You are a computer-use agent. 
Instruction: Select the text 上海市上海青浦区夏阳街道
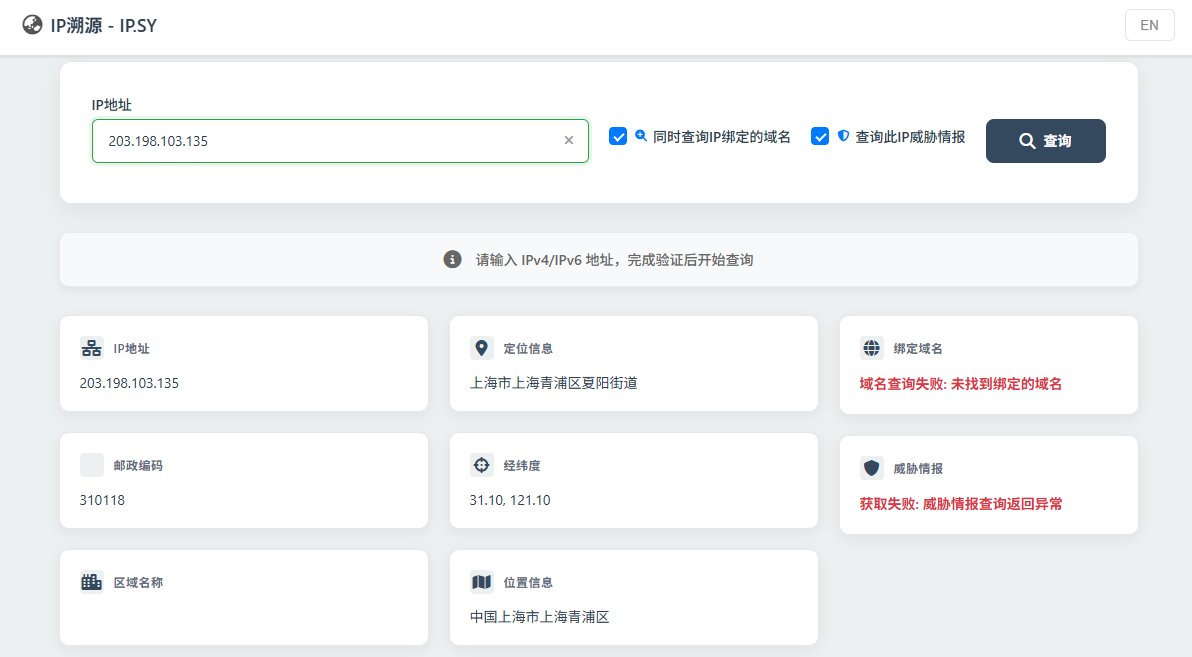[x=553, y=383]
